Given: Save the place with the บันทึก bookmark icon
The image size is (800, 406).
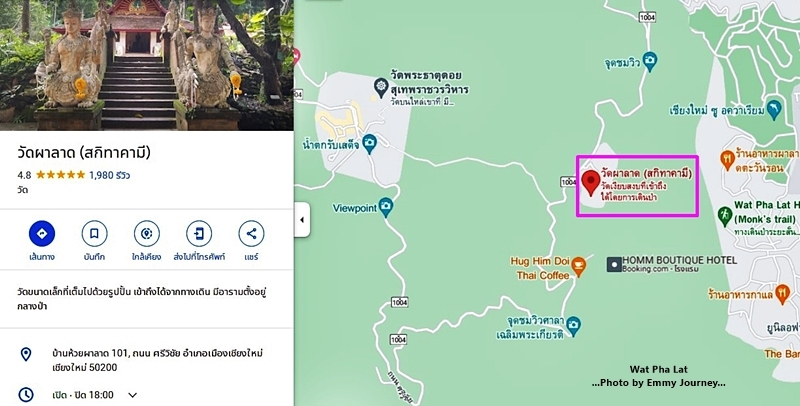Looking at the screenshot, I should tap(94, 234).
